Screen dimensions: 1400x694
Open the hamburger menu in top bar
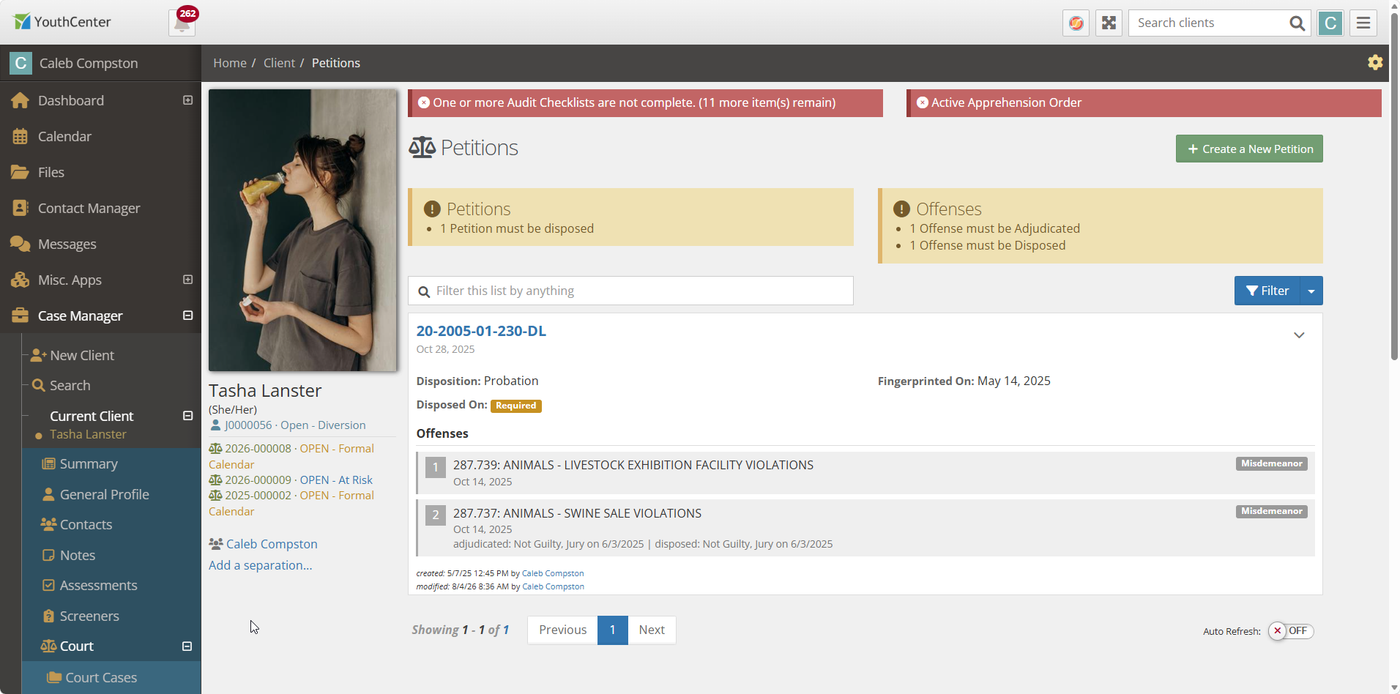(1362, 23)
